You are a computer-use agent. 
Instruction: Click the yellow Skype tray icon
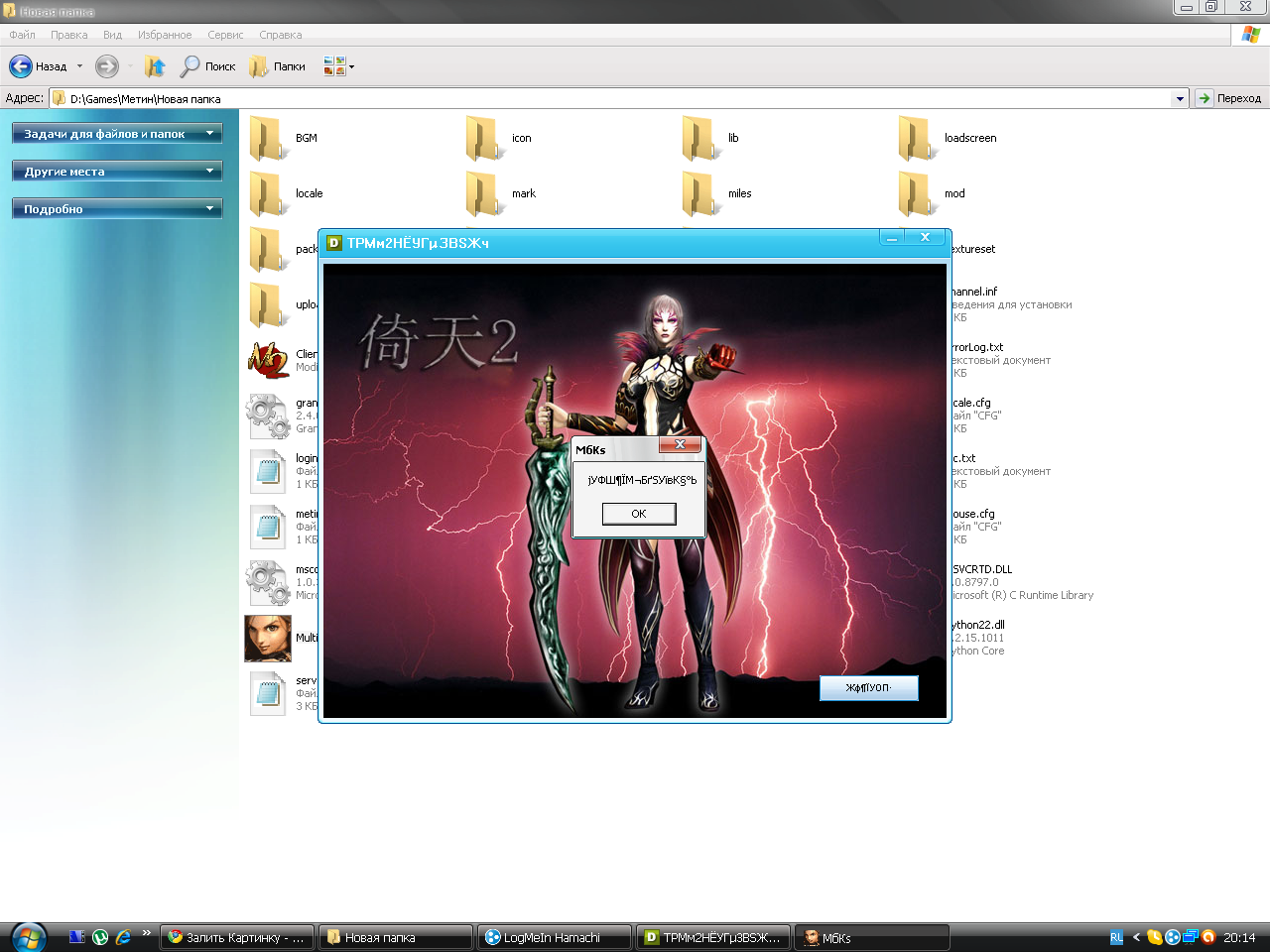[x=1155, y=937]
